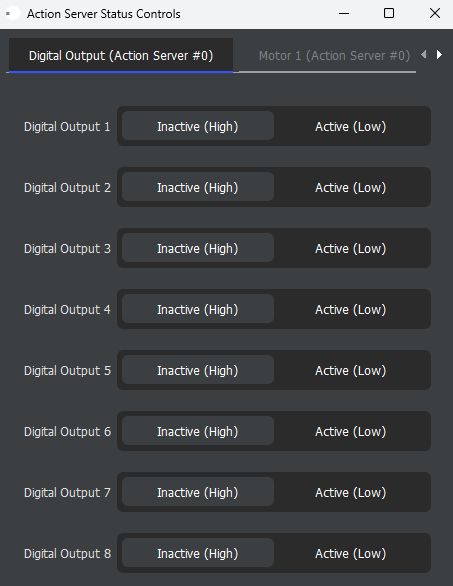Select Inactive (High) for Digital Output 1
Image resolution: width=453 pixels, height=586 pixels.
click(x=198, y=126)
